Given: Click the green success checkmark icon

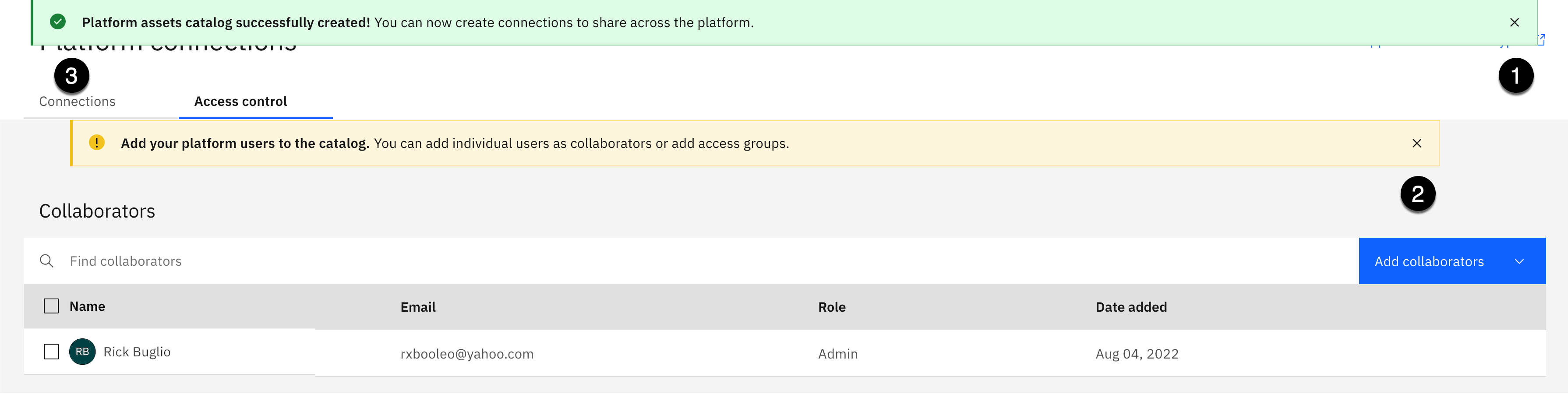Looking at the screenshot, I should [x=58, y=22].
